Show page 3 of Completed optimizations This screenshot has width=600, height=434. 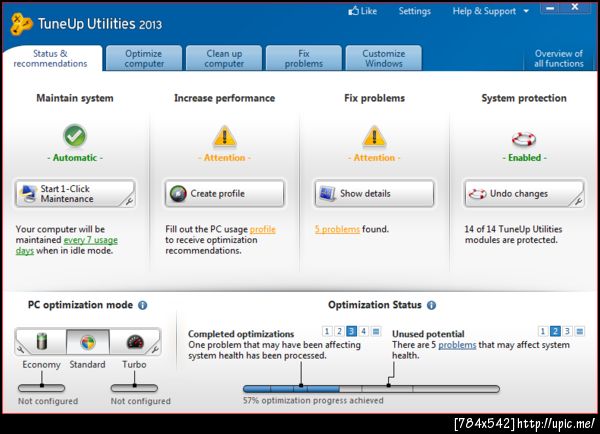[x=351, y=331]
